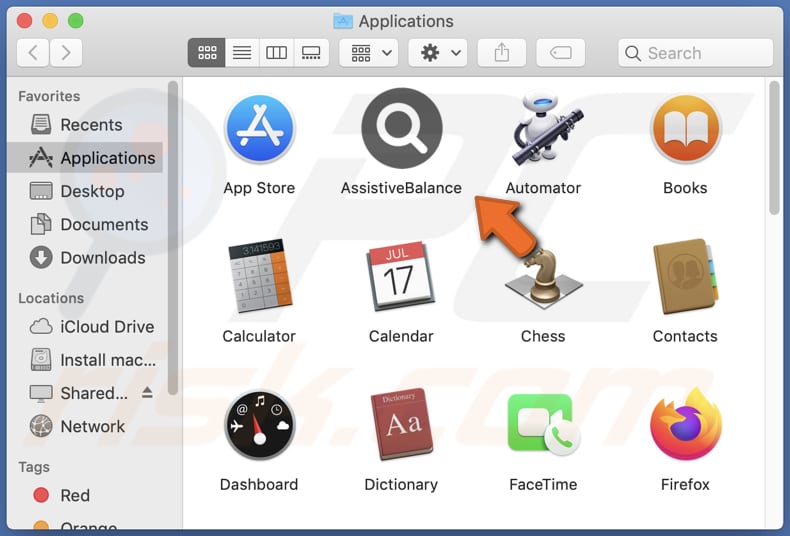The image size is (790, 536).
Task: Switch to icon view
Action: (x=207, y=52)
